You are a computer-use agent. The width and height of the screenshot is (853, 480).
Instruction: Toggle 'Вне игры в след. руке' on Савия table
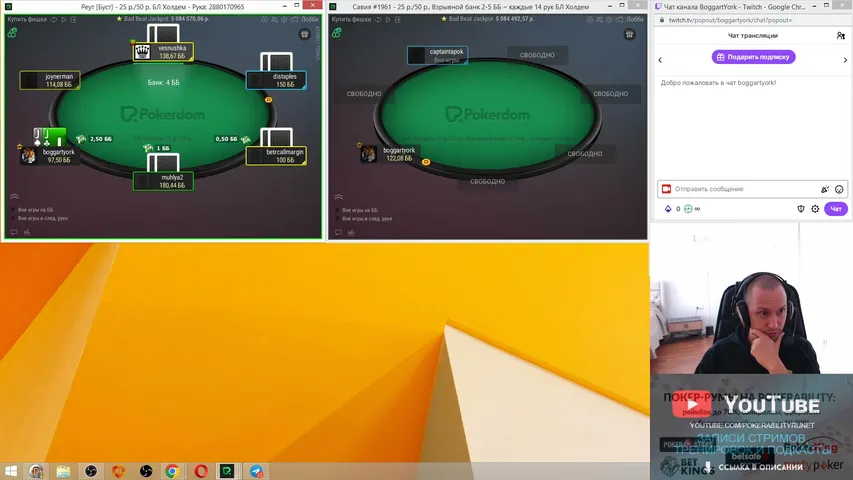337,219
